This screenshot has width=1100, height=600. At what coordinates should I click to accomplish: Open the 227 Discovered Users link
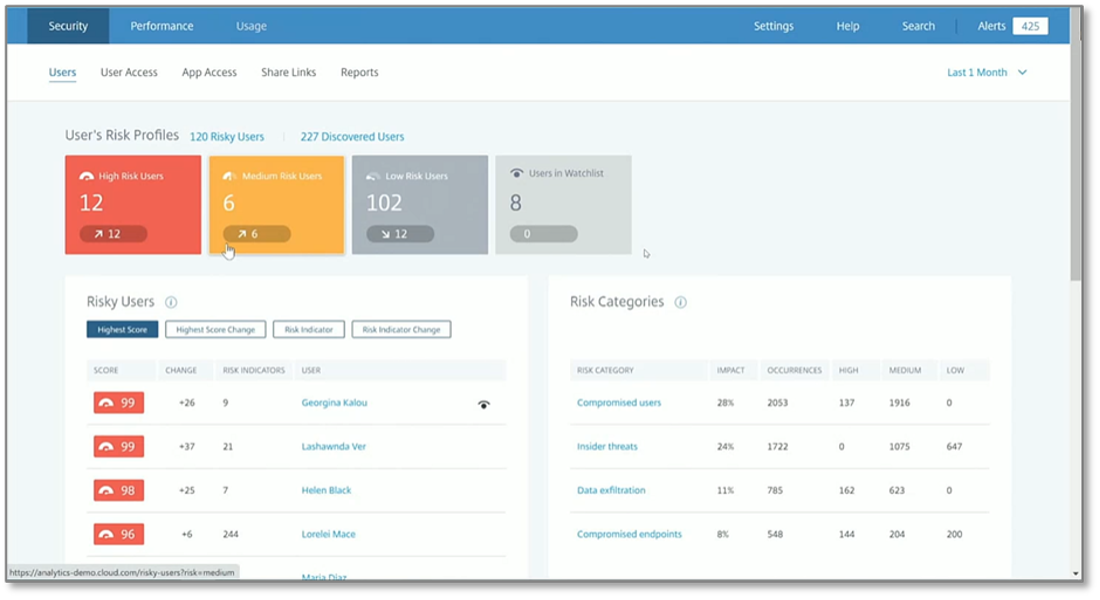tap(352, 137)
